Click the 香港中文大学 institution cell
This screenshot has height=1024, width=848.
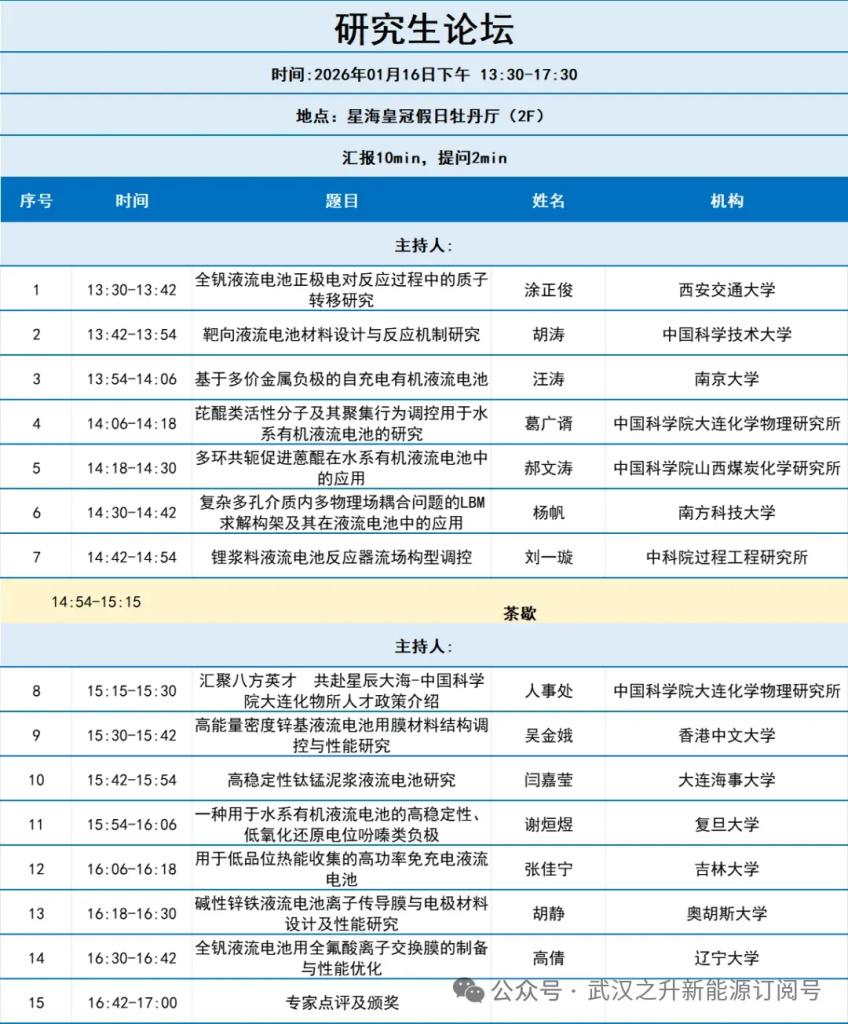click(726, 735)
